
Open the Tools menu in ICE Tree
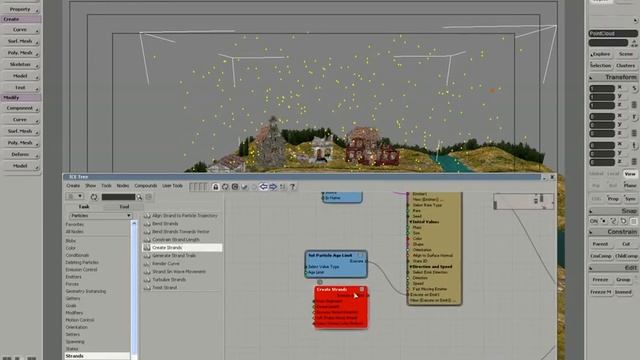tap(107, 186)
